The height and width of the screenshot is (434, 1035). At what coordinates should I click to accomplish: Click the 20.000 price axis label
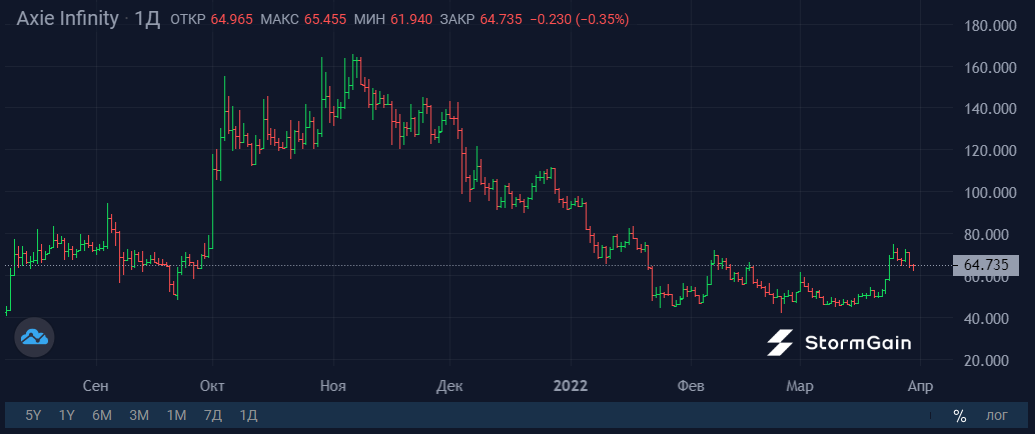point(989,361)
